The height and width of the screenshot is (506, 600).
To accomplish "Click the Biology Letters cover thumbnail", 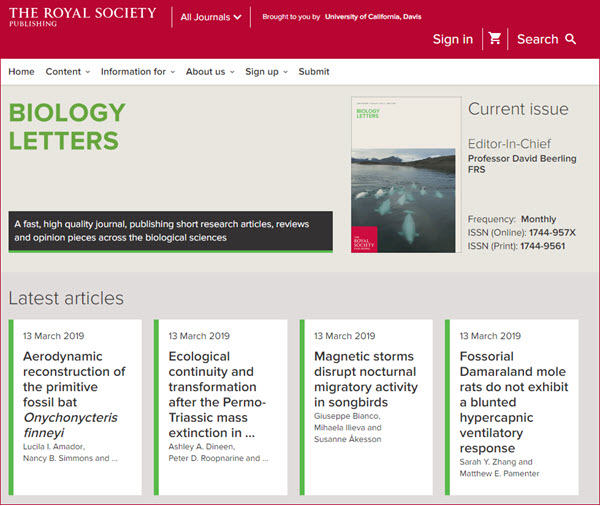I will pyautogui.click(x=406, y=175).
